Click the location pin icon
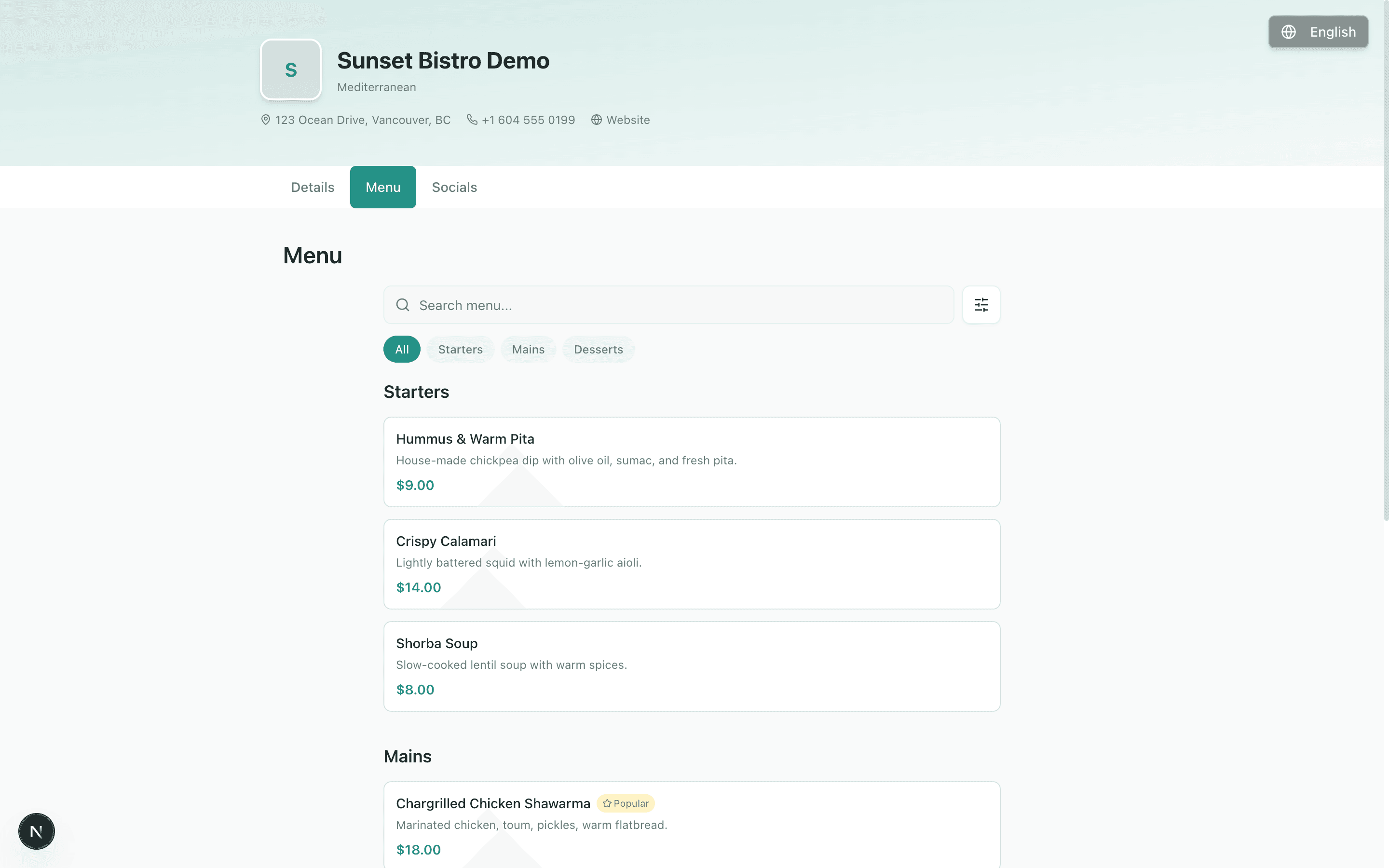Image resolution: width=1389 pixels, height=868 pixels. pyautogui.click(x=266, y=120)
